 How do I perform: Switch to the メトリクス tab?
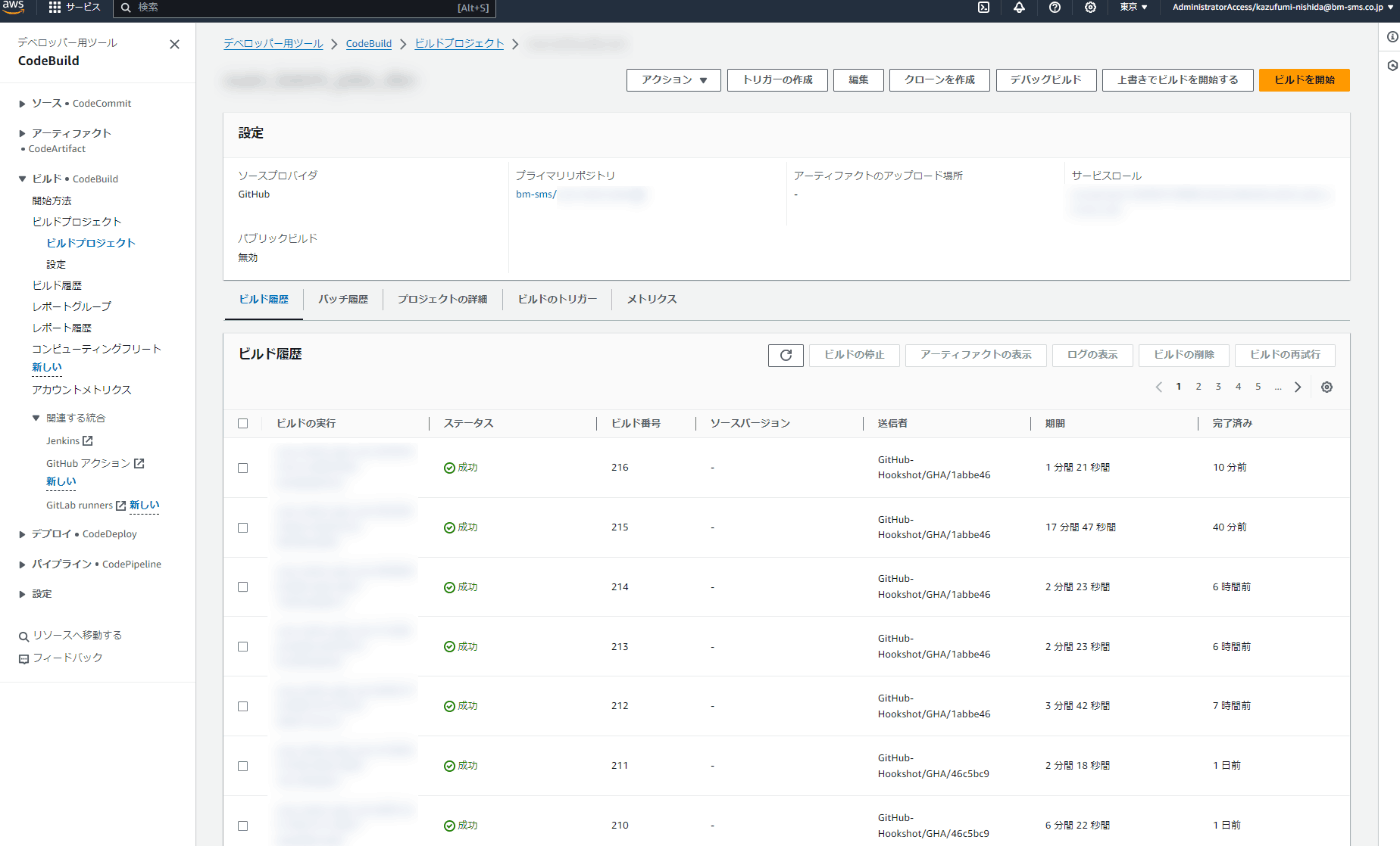click(651, 299)
